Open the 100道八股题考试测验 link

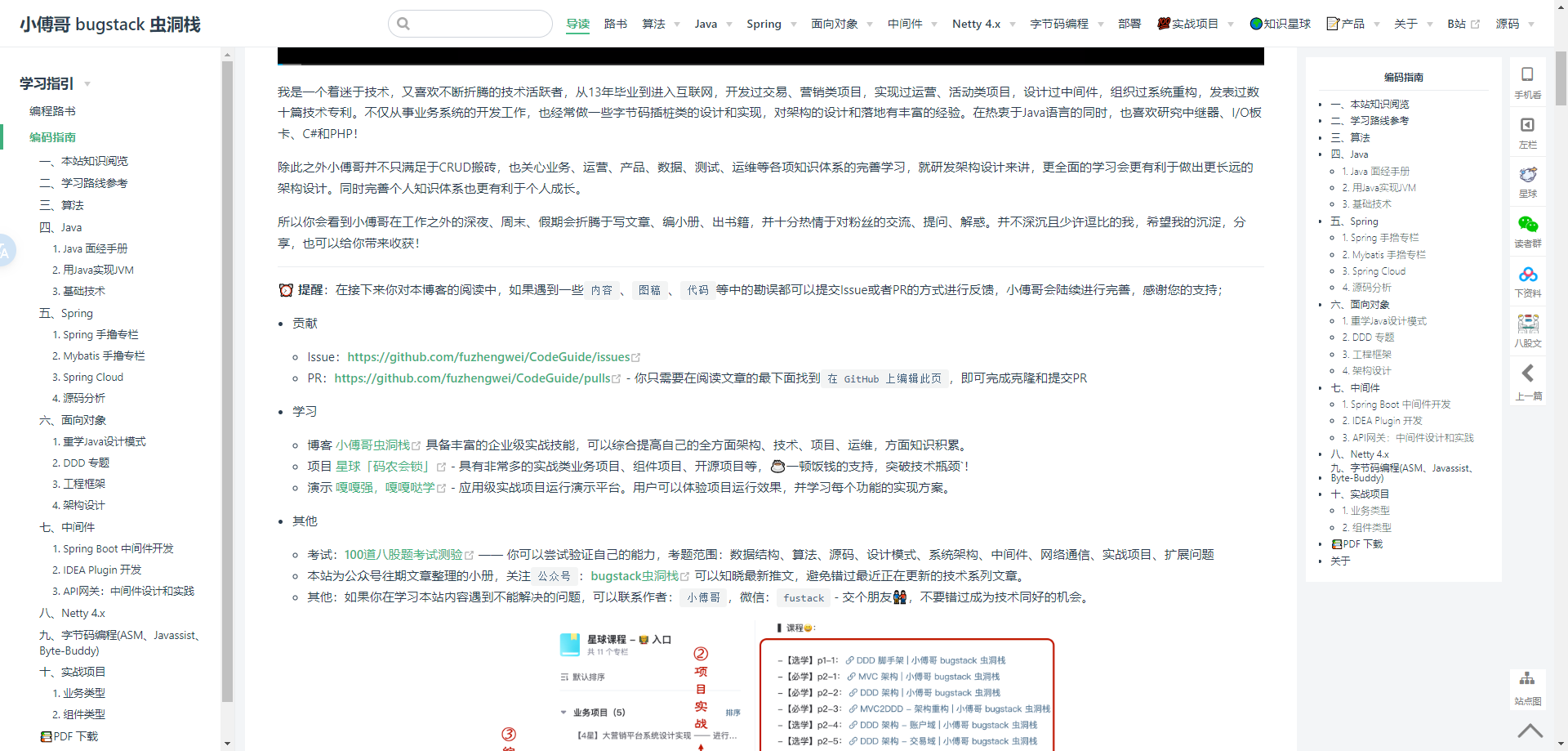coord(403,554)
